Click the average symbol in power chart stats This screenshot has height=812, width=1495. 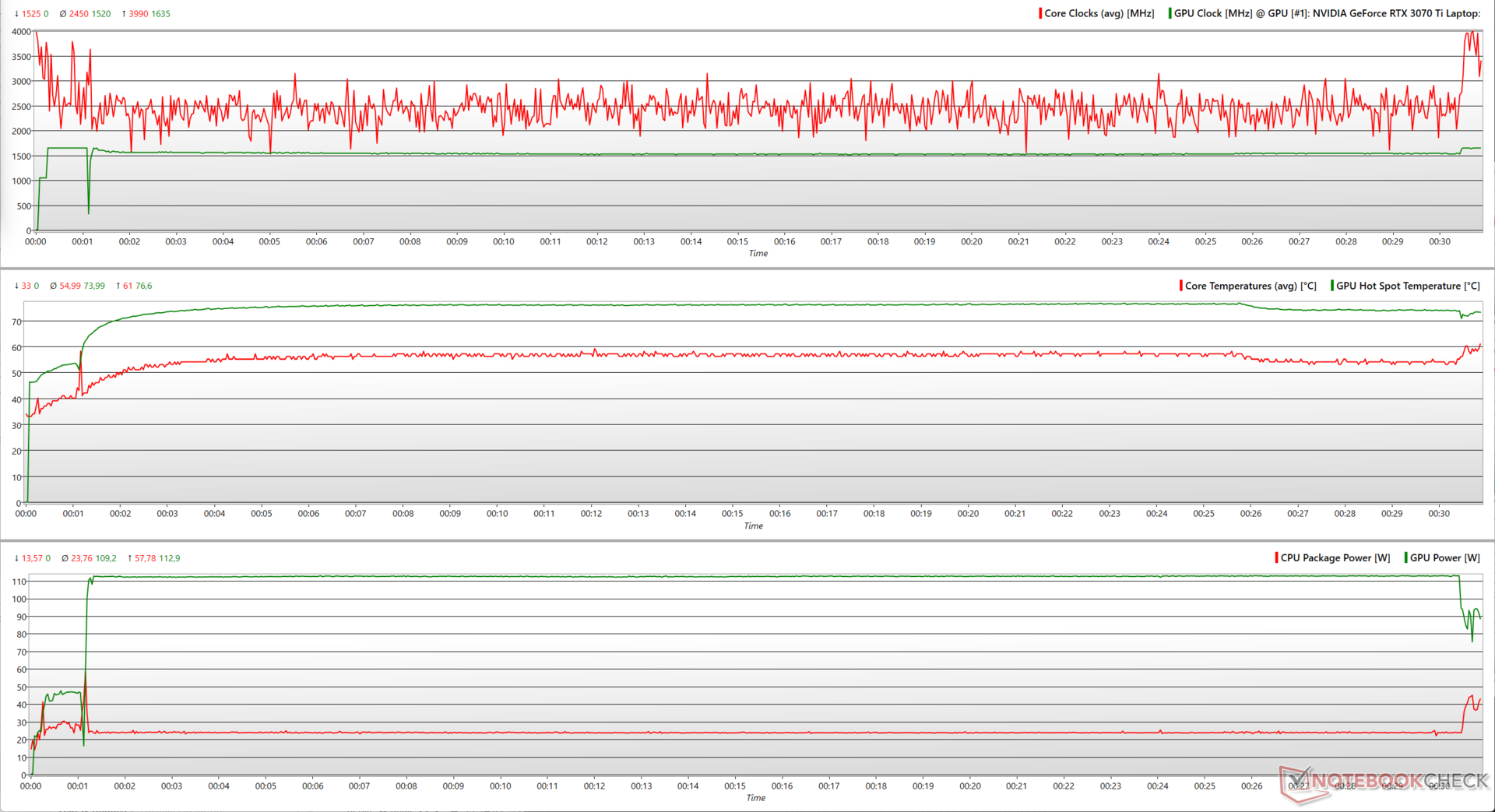[x=65, y=558]
